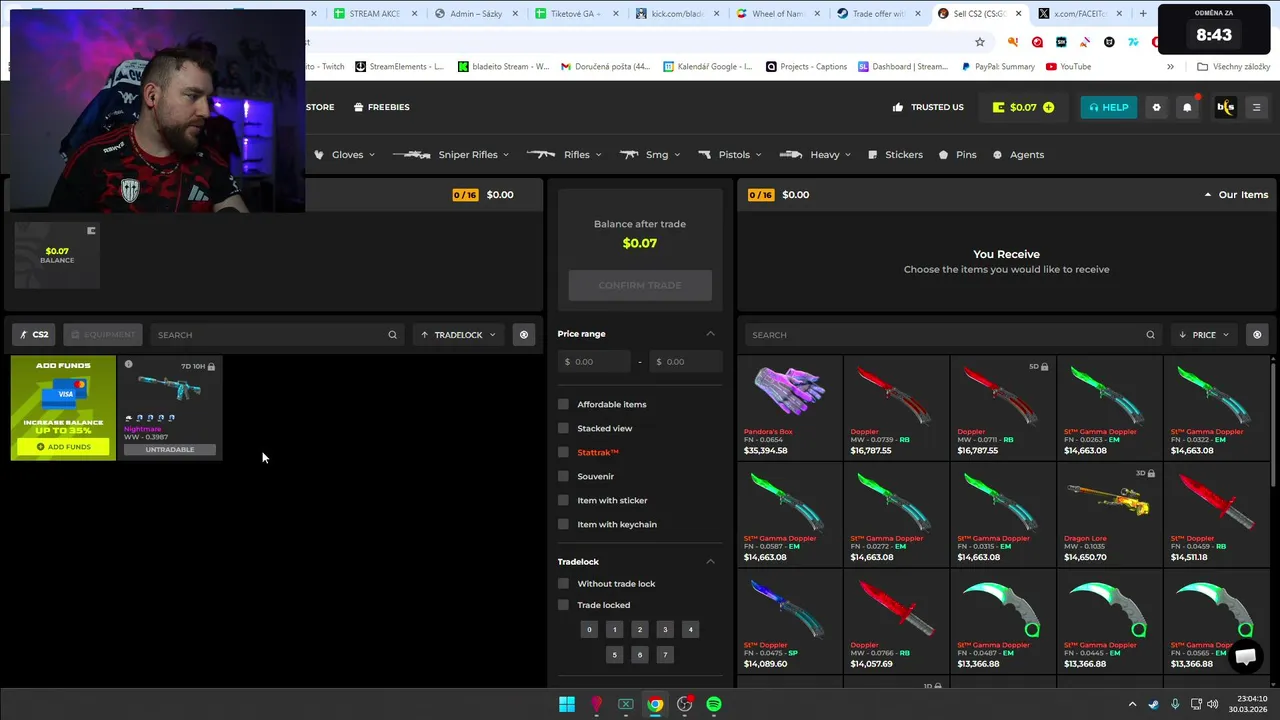Open Price sort dropdown
Screen dimensions: 1280x720
coord(1204,335)
